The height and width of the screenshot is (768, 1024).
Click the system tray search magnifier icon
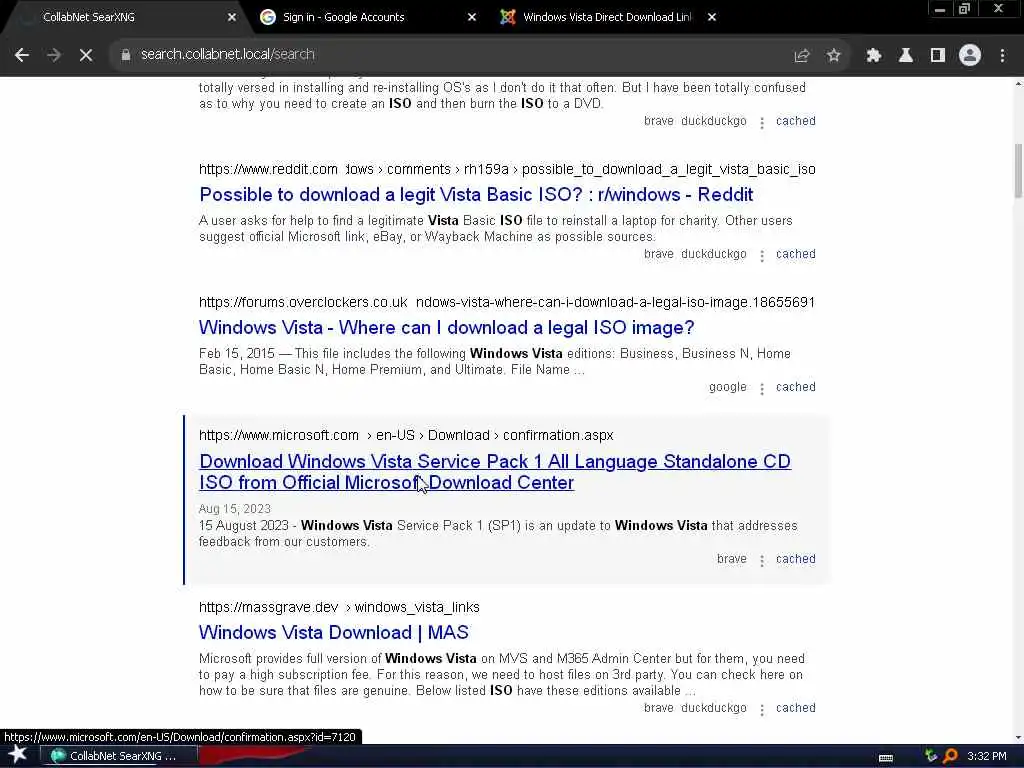point(950,756)
